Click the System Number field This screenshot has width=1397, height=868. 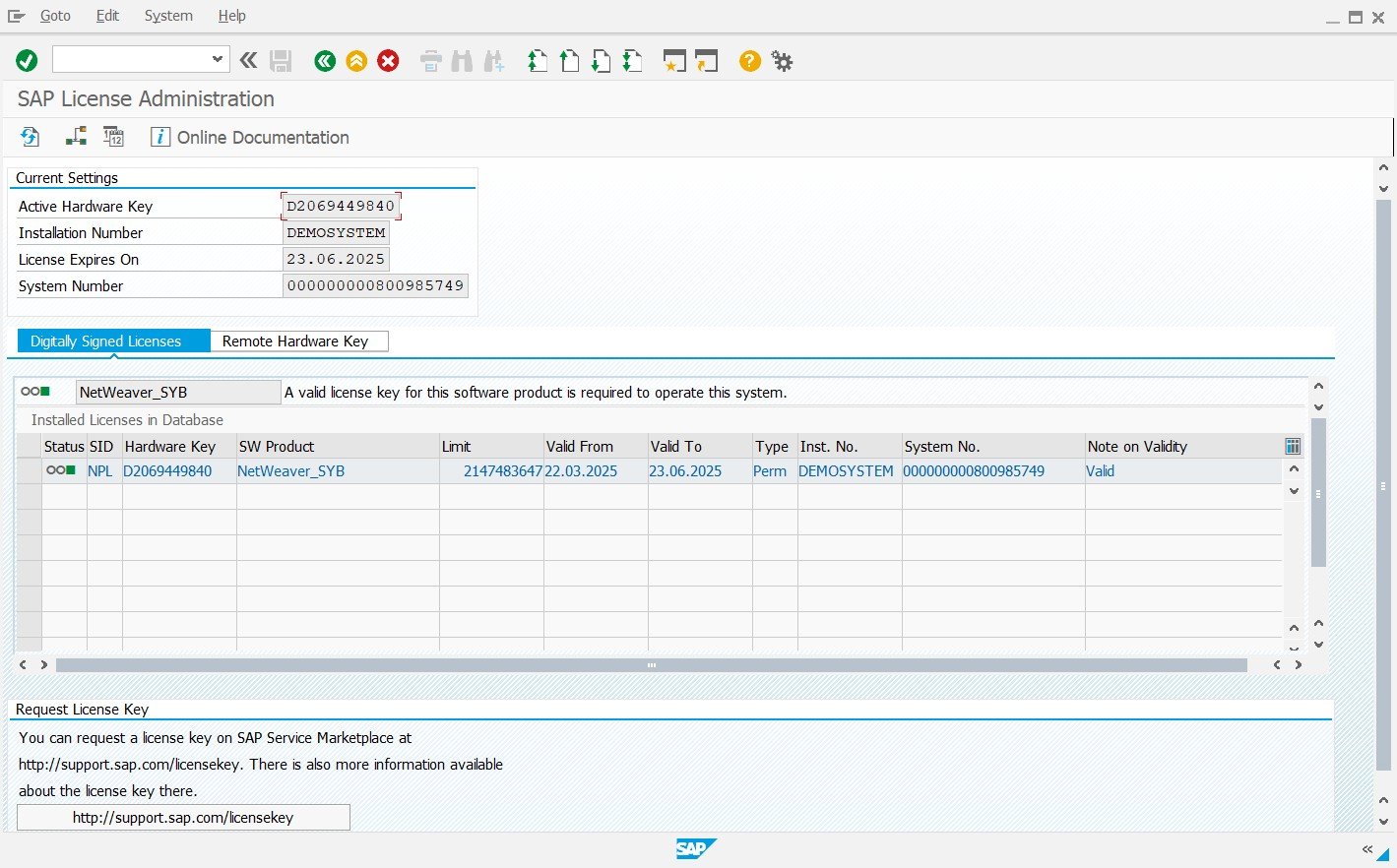(375, 286)
